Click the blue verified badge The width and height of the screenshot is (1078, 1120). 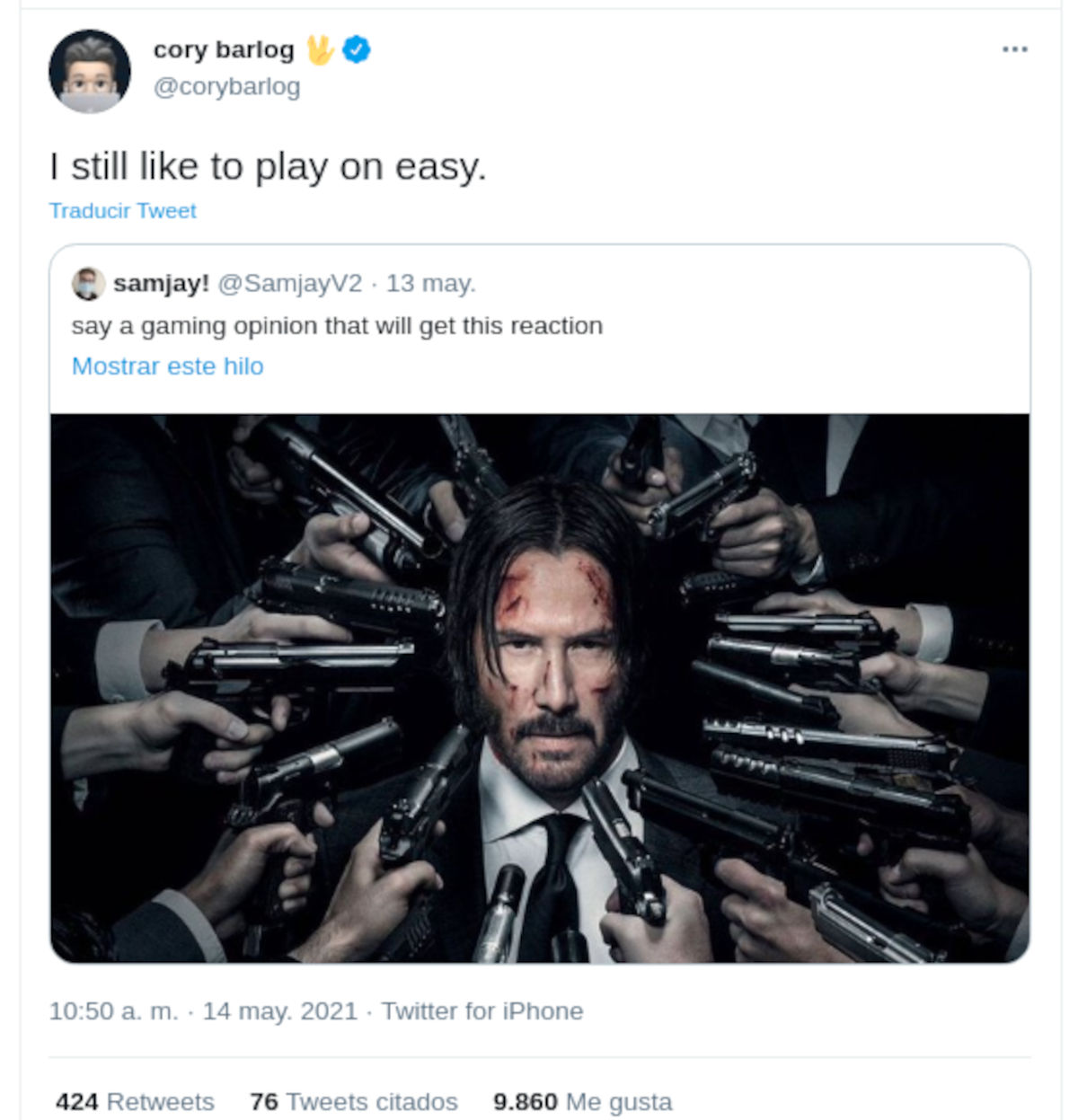click(358, 50)
